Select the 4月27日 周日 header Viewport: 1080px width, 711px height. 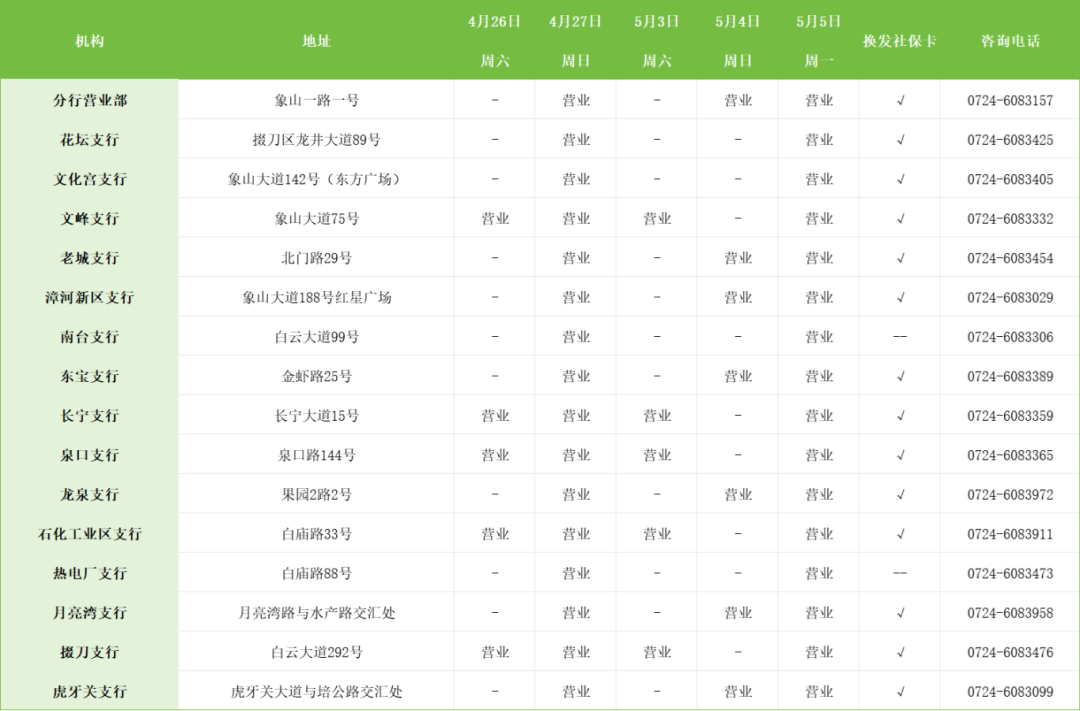pyautogui.click(x=575, y=41)
